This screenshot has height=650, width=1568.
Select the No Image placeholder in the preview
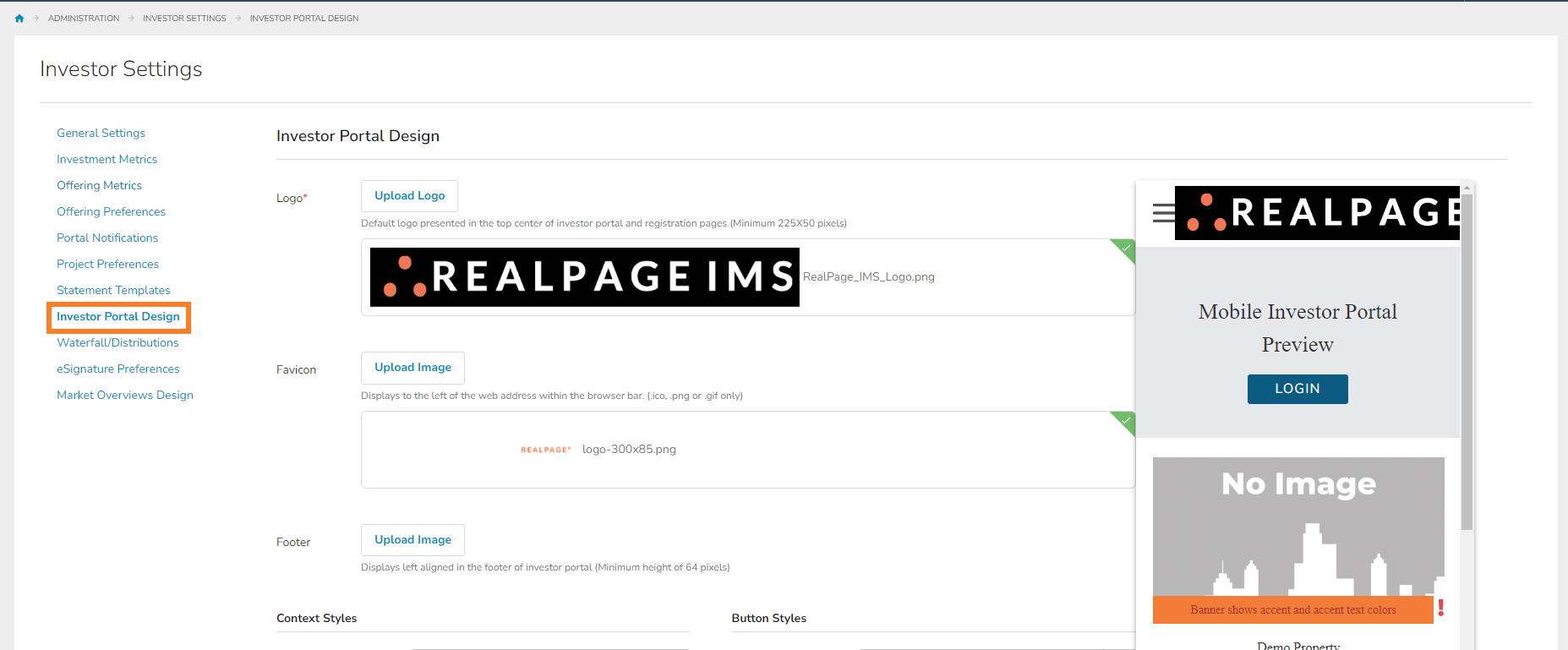pos(1298,526)
